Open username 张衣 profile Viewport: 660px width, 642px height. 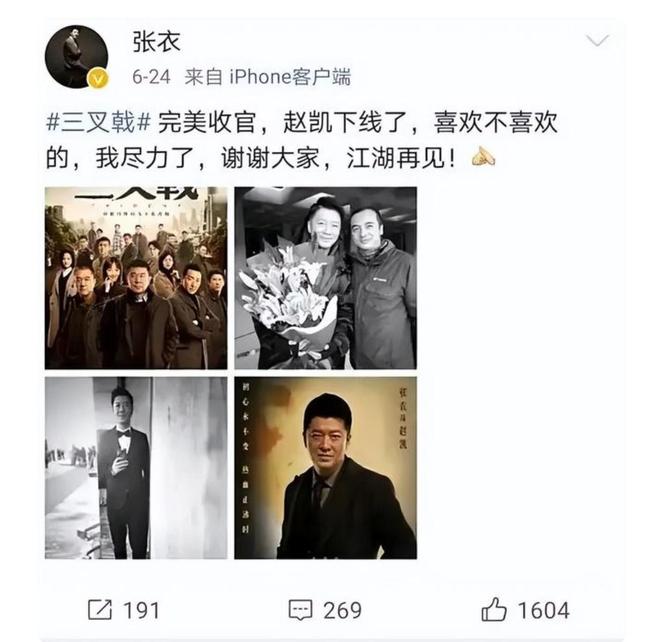coord(157,42)
